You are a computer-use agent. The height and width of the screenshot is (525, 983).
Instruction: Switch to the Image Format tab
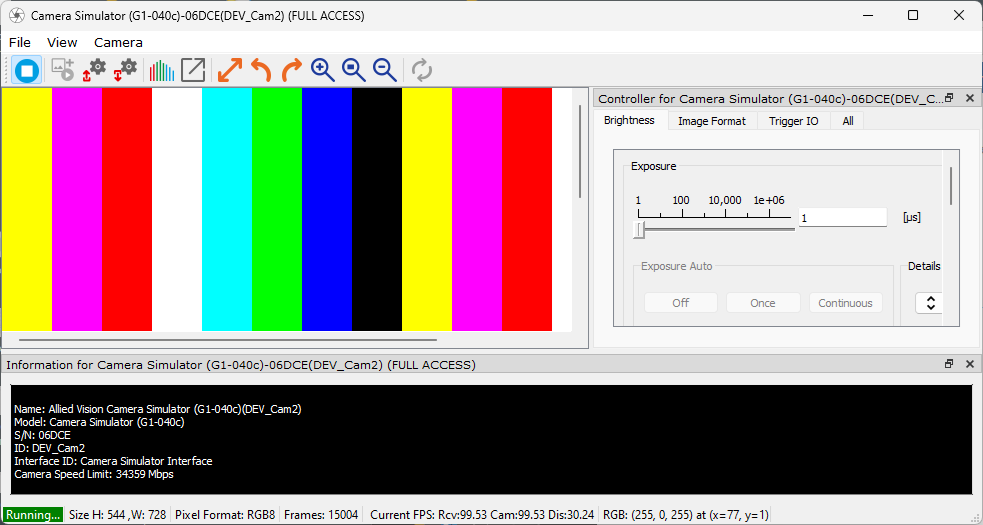[711, 121]
